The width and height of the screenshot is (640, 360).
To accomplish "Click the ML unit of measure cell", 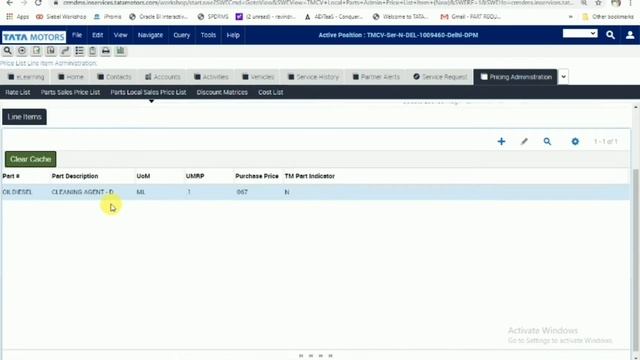I will pos(141,192).
